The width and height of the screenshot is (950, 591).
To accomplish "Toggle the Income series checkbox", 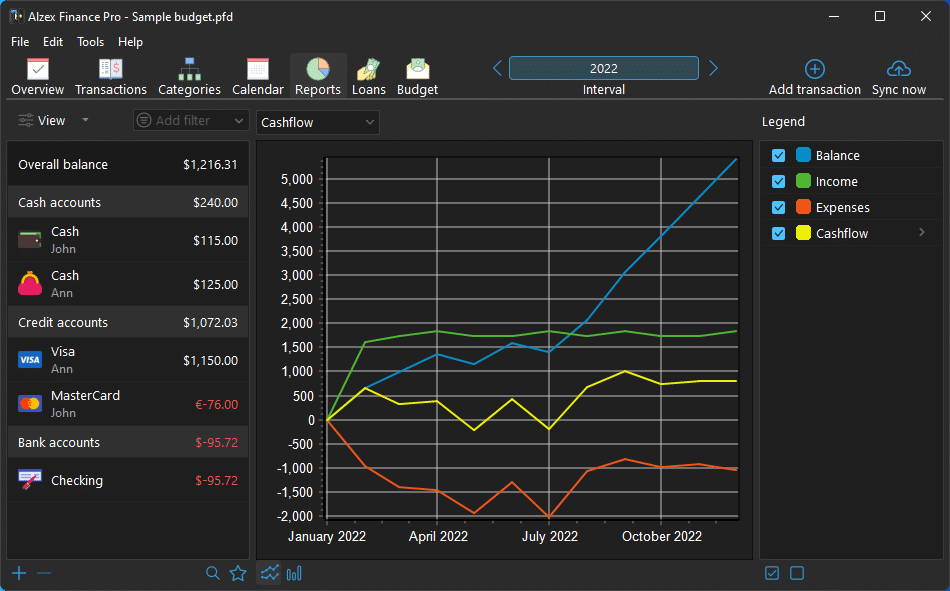I will coord(779,182).
